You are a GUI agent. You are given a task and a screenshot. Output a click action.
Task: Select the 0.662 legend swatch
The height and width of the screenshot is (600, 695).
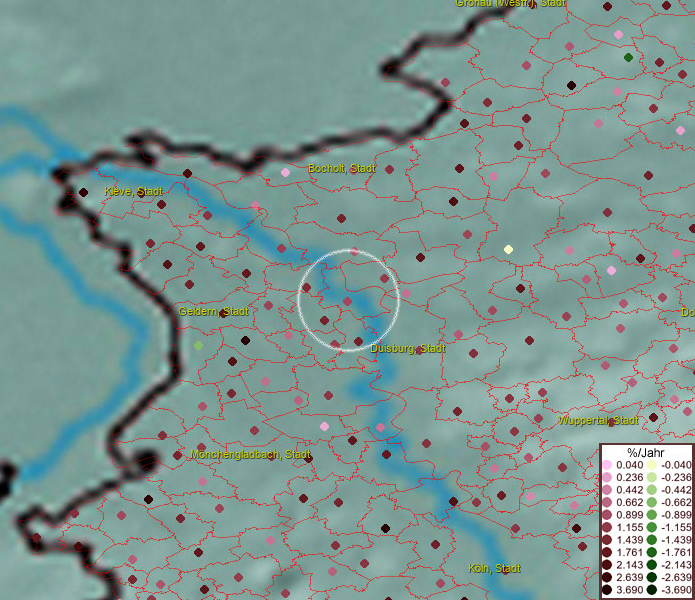[x=607, y=503]
